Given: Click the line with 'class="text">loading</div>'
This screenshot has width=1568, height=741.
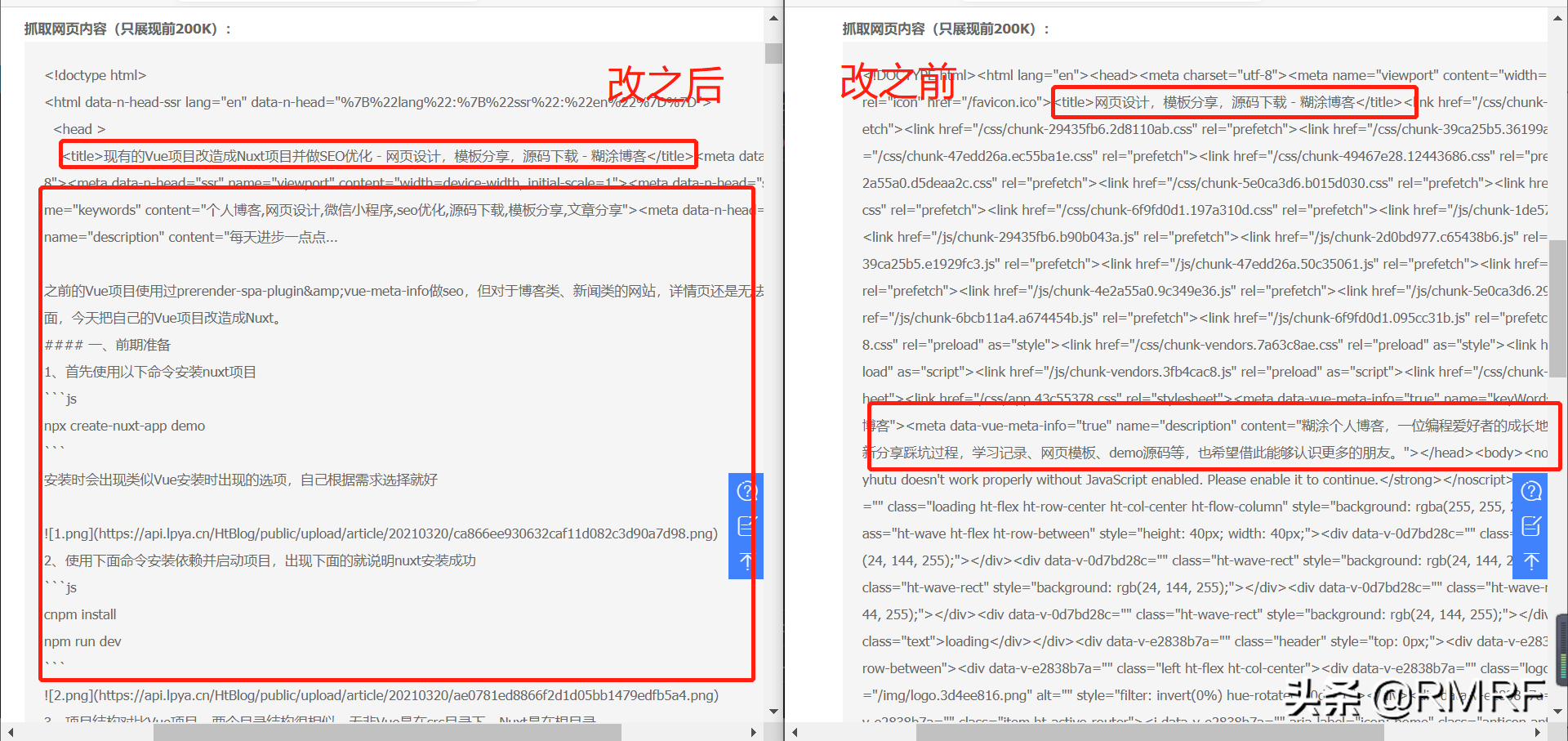Looking at the screenshot, I should pos(1205,641).
